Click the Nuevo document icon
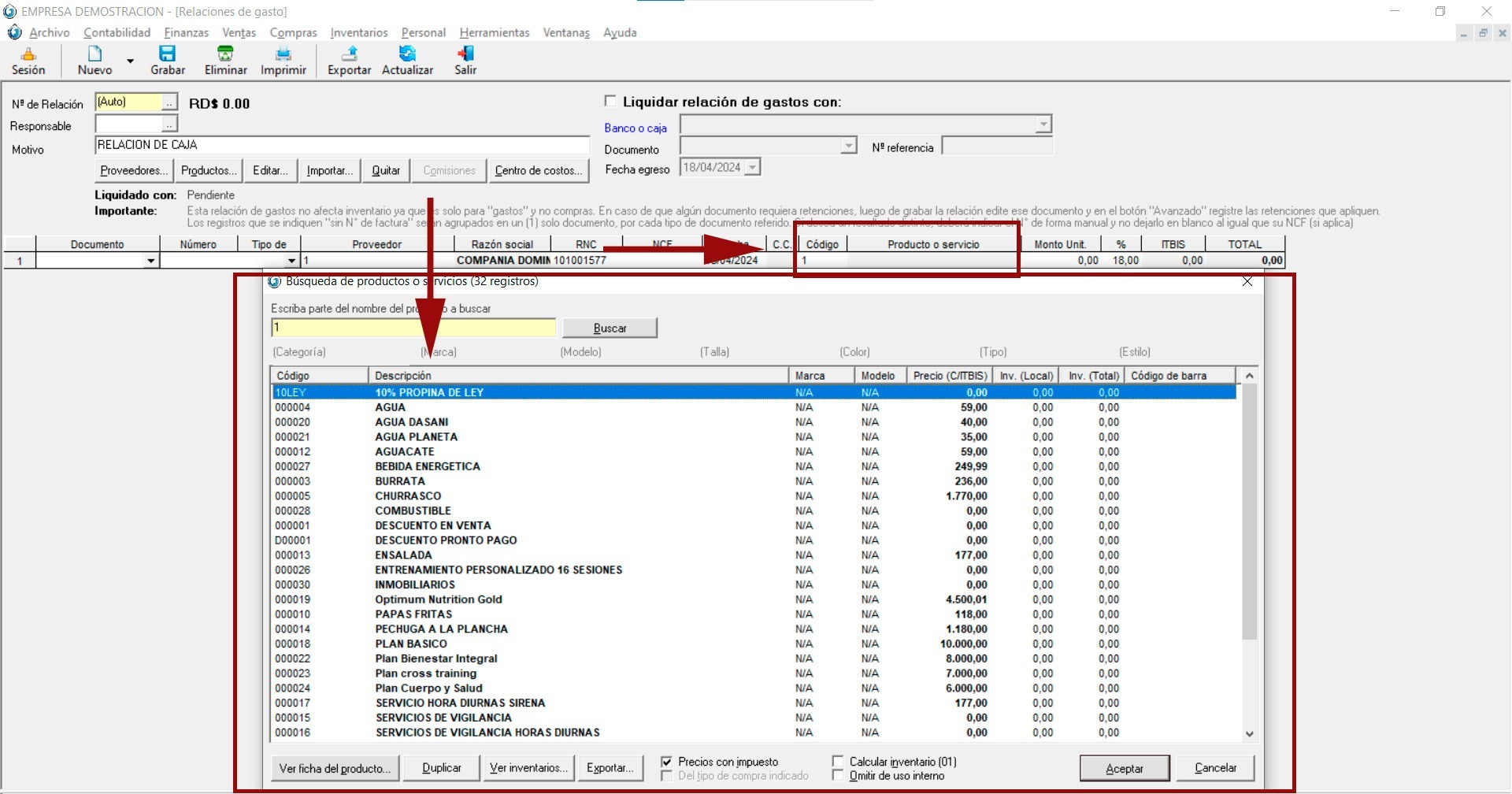1512x794 pixels. [94, 54]
